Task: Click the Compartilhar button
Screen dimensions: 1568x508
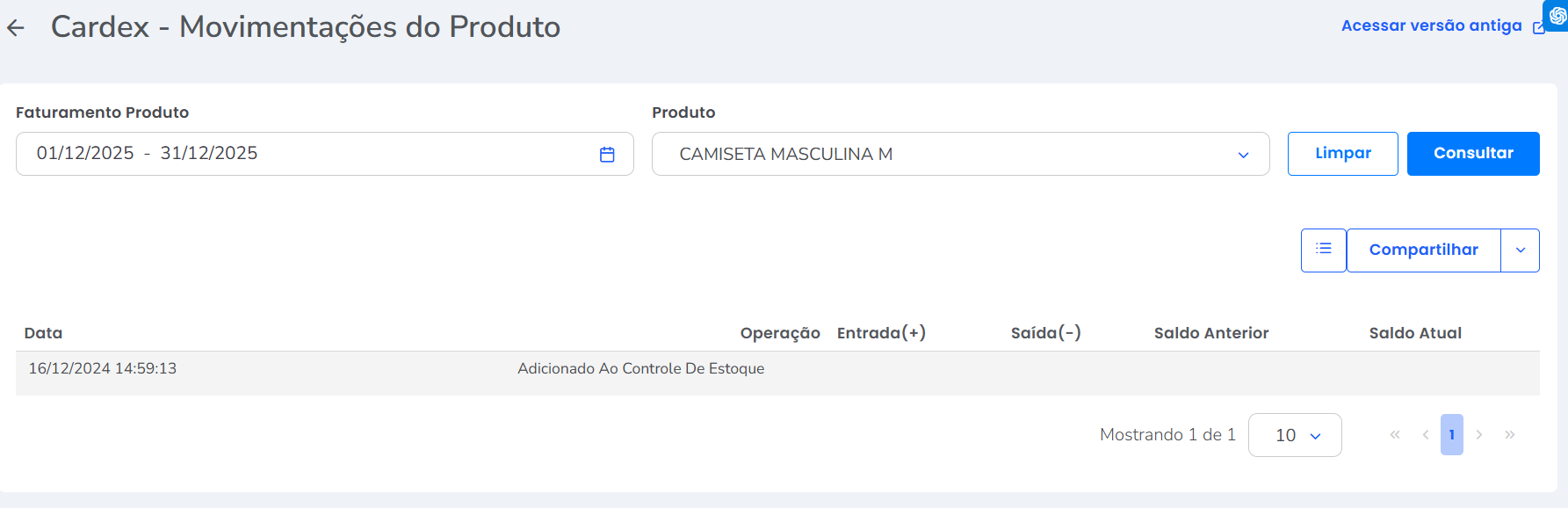Action: coord(1423,250)
